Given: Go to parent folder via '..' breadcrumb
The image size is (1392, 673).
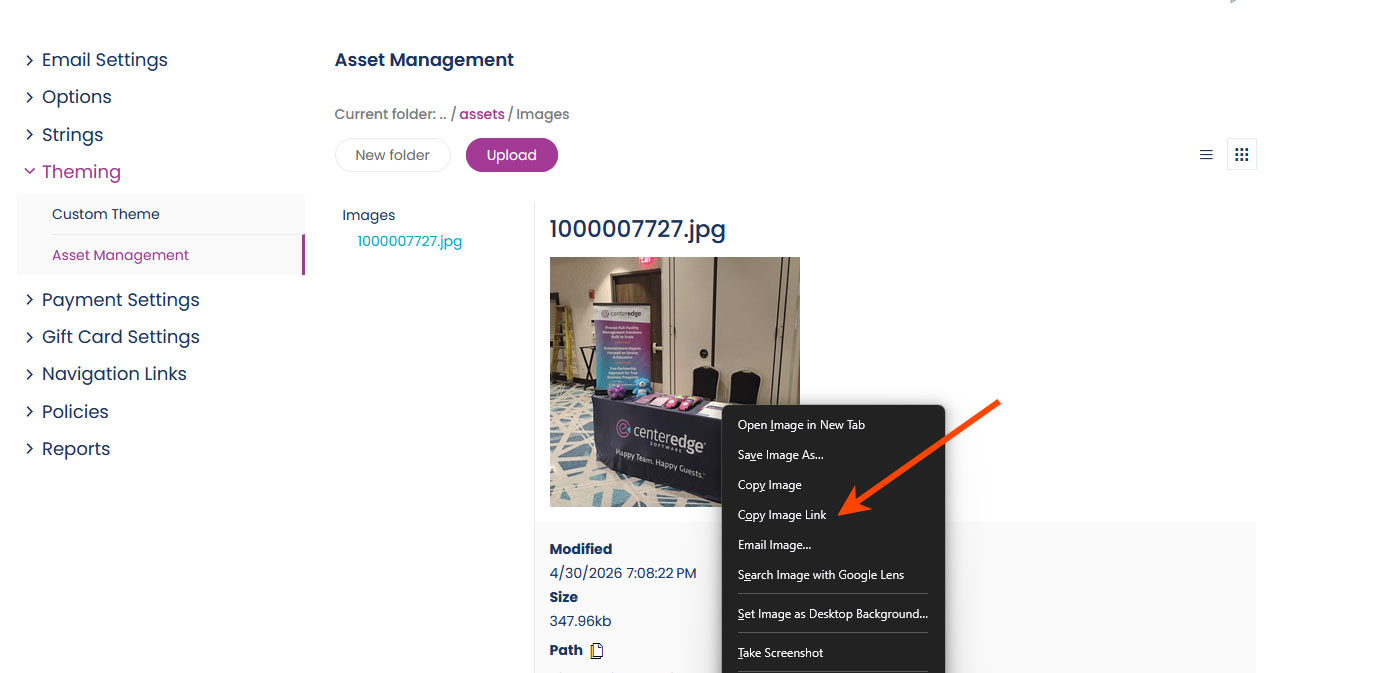Looking at the screenshot, I should [443, 114].
